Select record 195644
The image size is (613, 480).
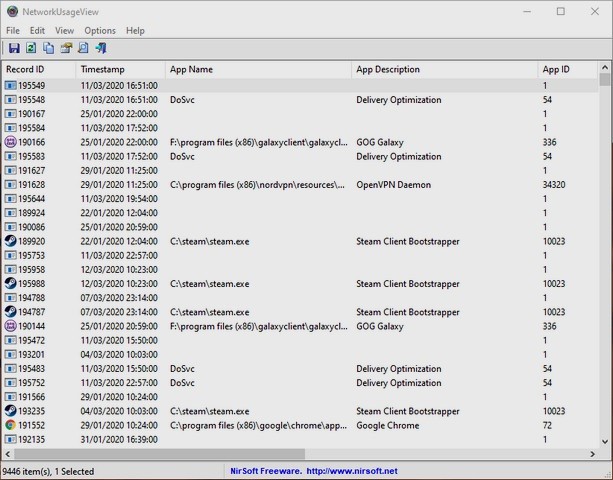pos(300,199)
